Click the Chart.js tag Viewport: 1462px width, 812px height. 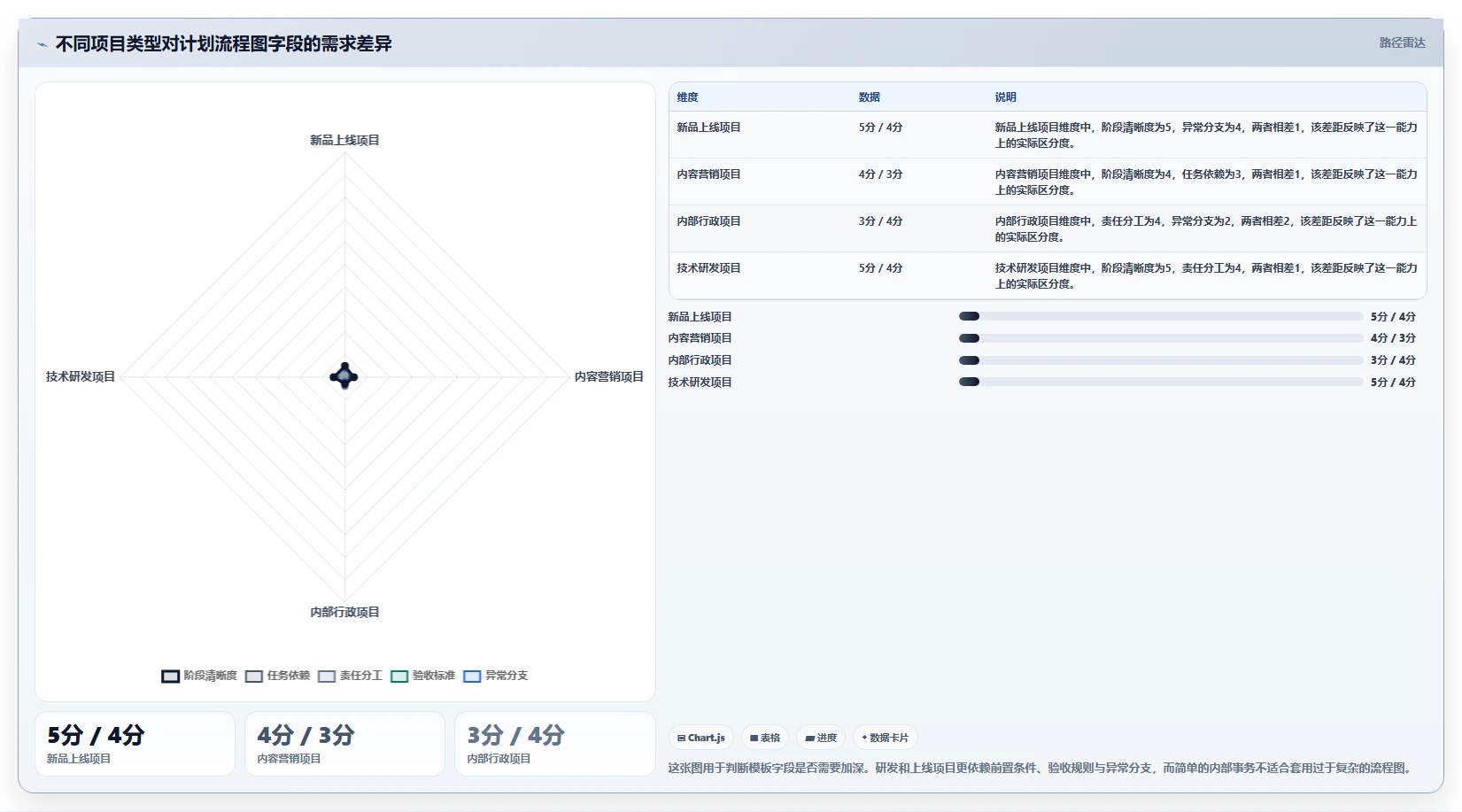click(700, 738)
